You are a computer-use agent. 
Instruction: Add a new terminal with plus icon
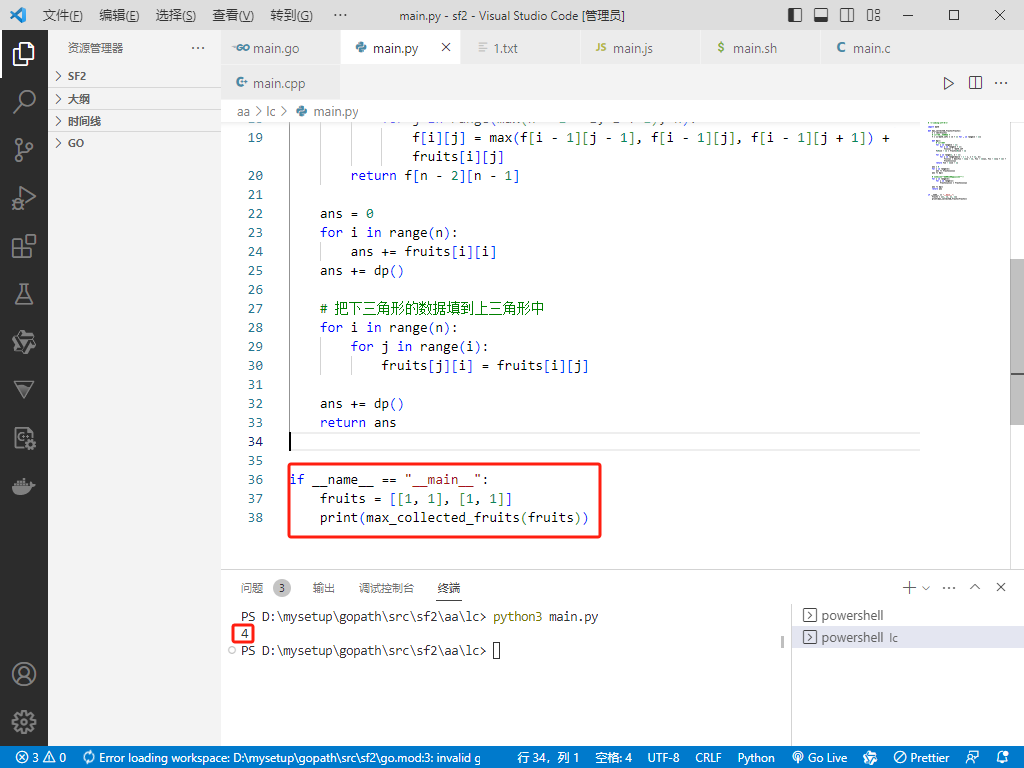(x=909, y=588)
